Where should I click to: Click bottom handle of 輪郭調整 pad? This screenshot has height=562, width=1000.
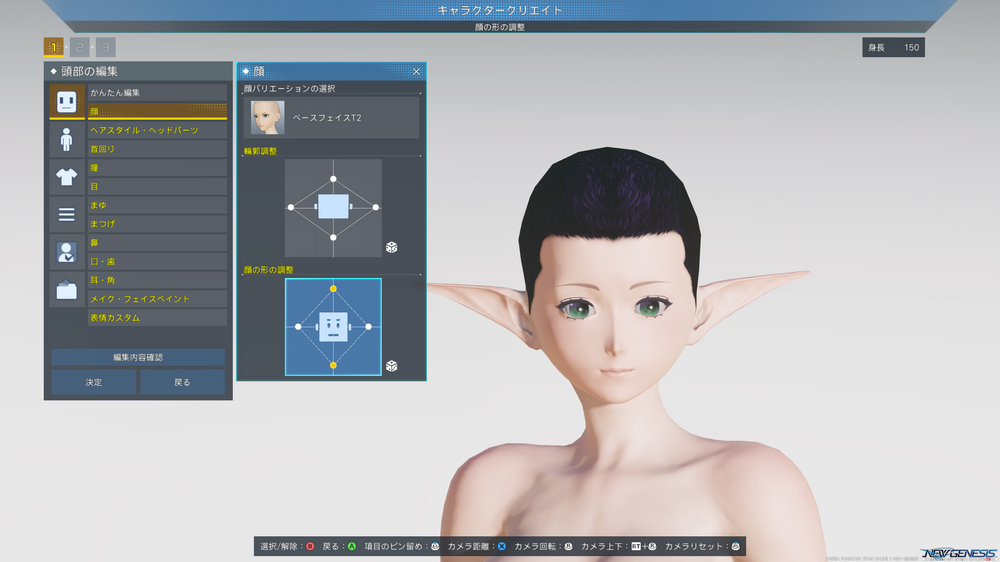[333, 237]
